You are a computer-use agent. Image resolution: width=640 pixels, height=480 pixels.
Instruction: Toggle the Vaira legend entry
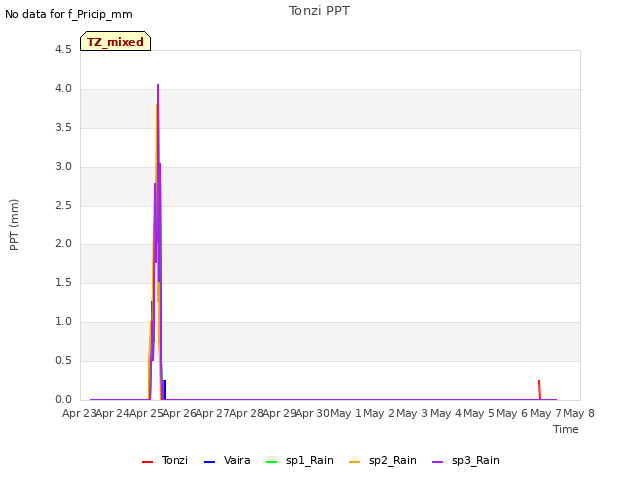pyautogui.click(x=227, y=460)
